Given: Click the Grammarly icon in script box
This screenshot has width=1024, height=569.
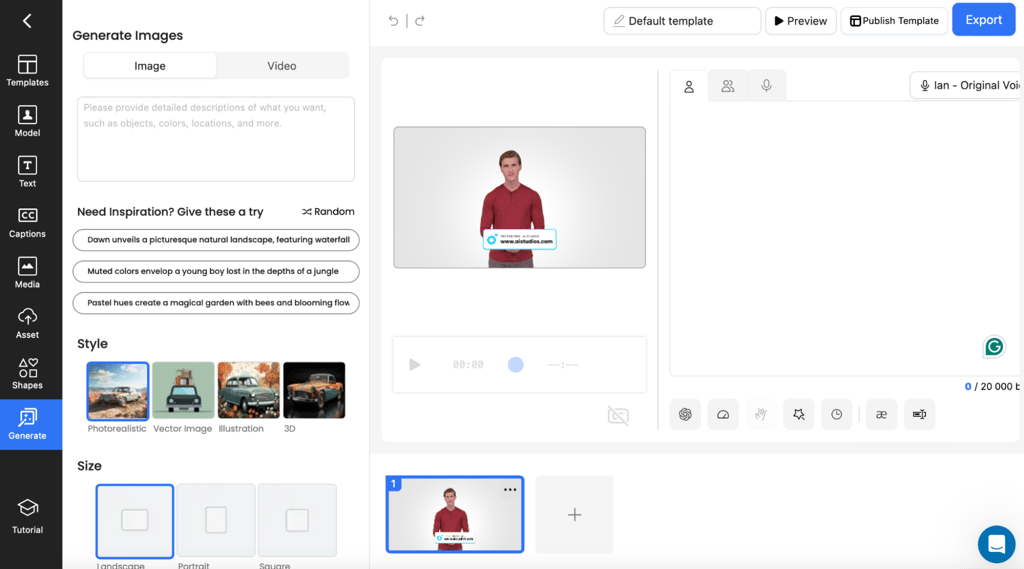Looking at the screenshot, I should (x=994, y=347).
